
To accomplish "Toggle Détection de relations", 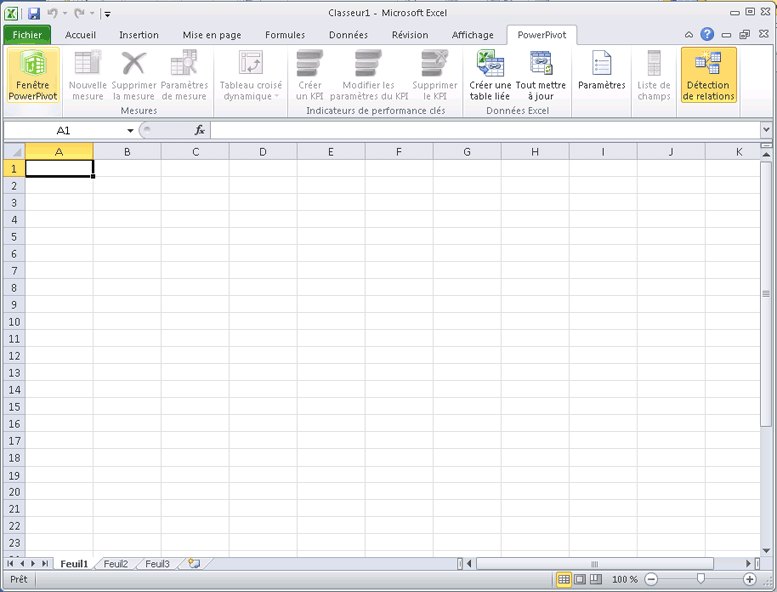I will [709, 75].
